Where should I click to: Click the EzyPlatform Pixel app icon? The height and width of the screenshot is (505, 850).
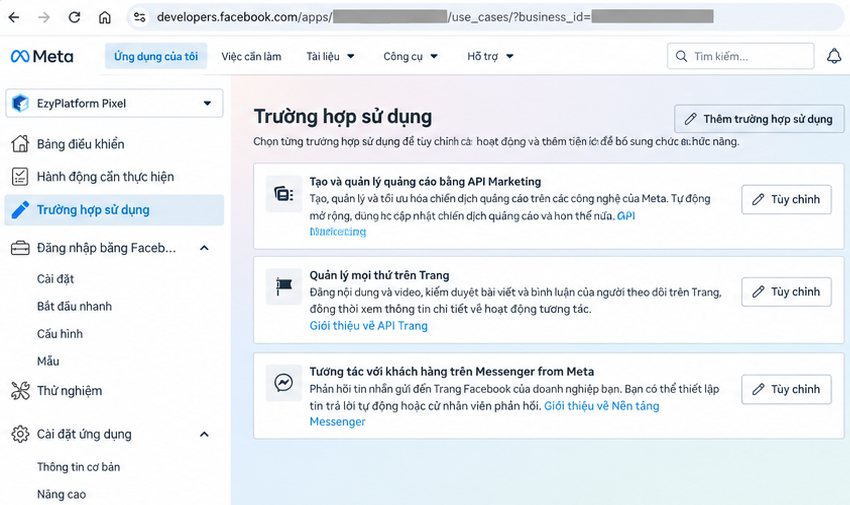(x=21, y=103)
